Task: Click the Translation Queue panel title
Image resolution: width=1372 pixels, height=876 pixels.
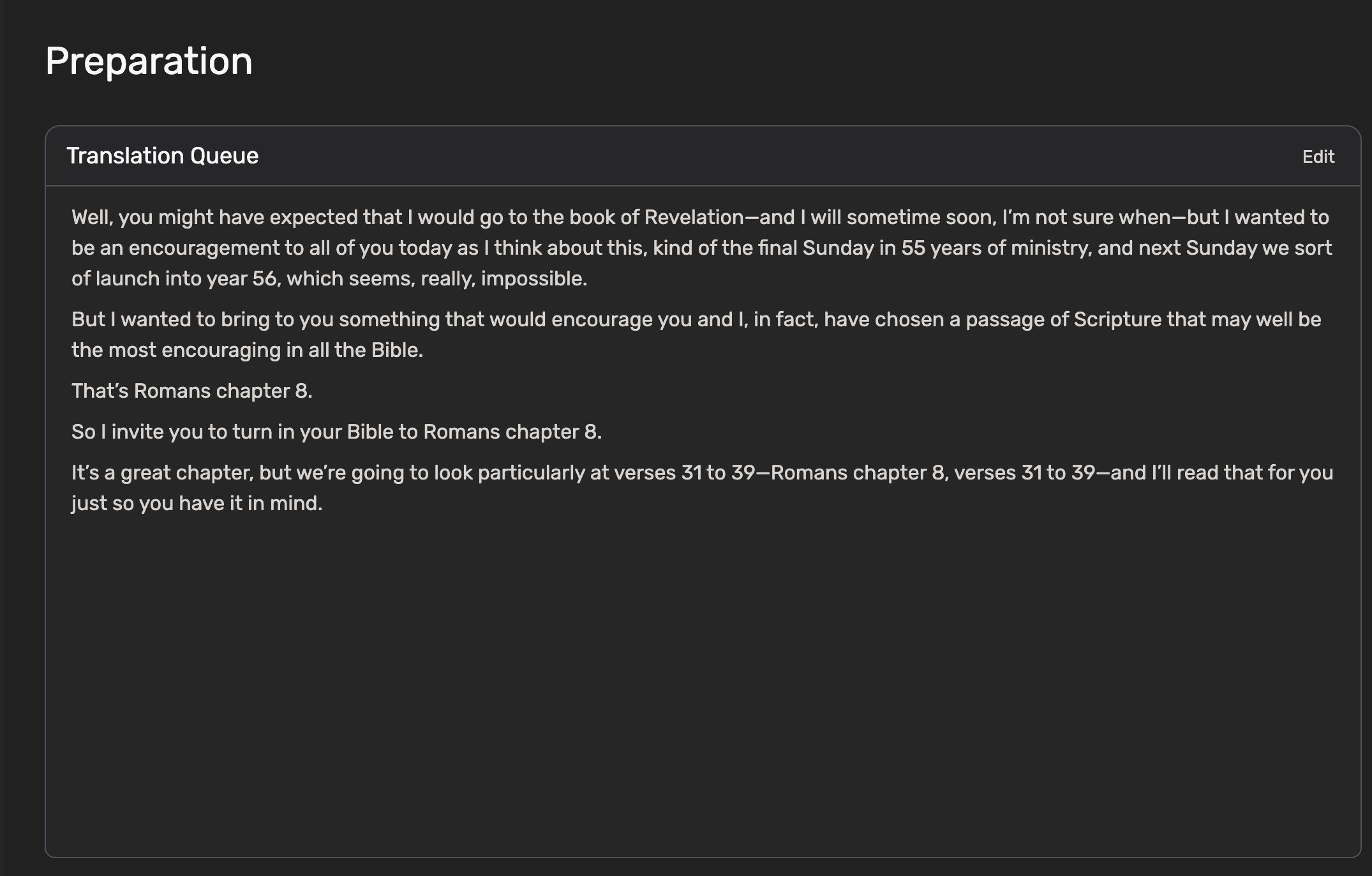Action: coord(162,156)
